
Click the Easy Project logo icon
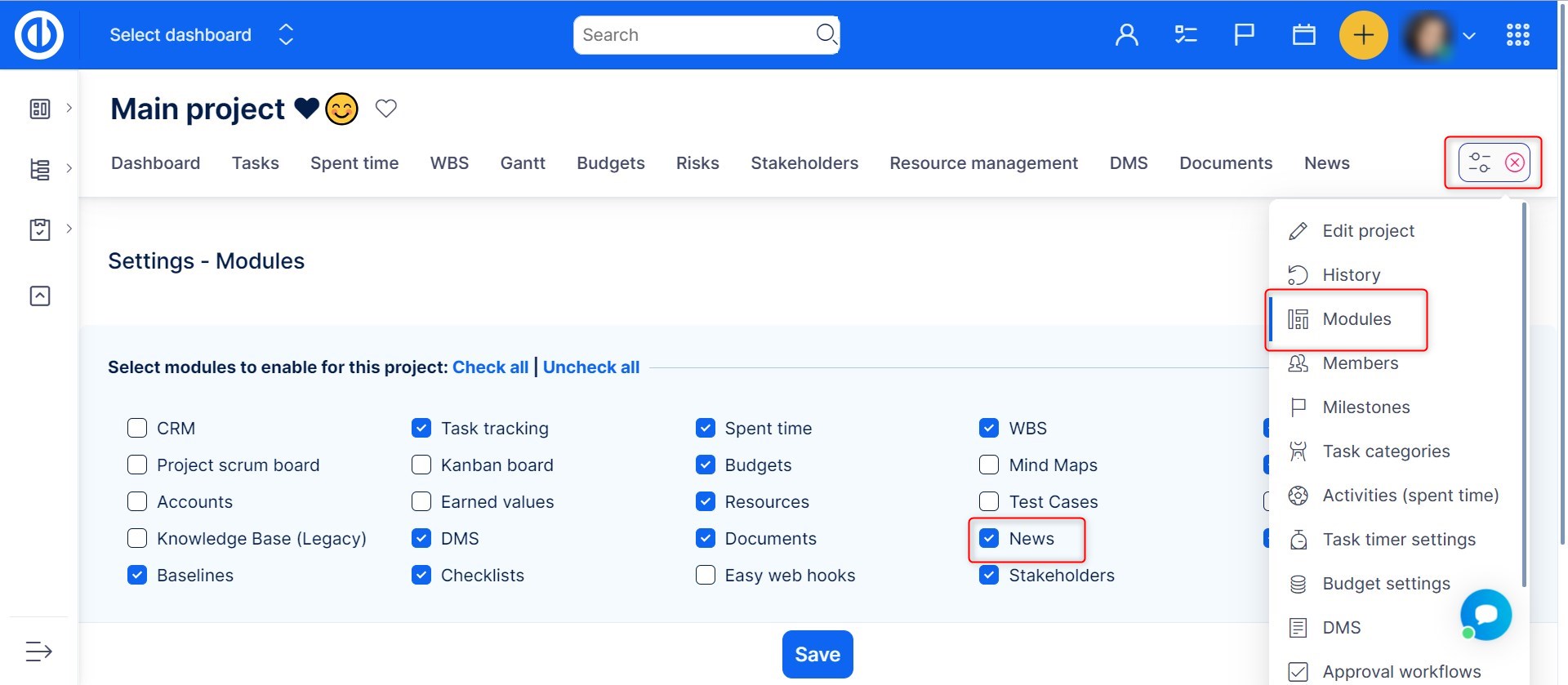39,35
